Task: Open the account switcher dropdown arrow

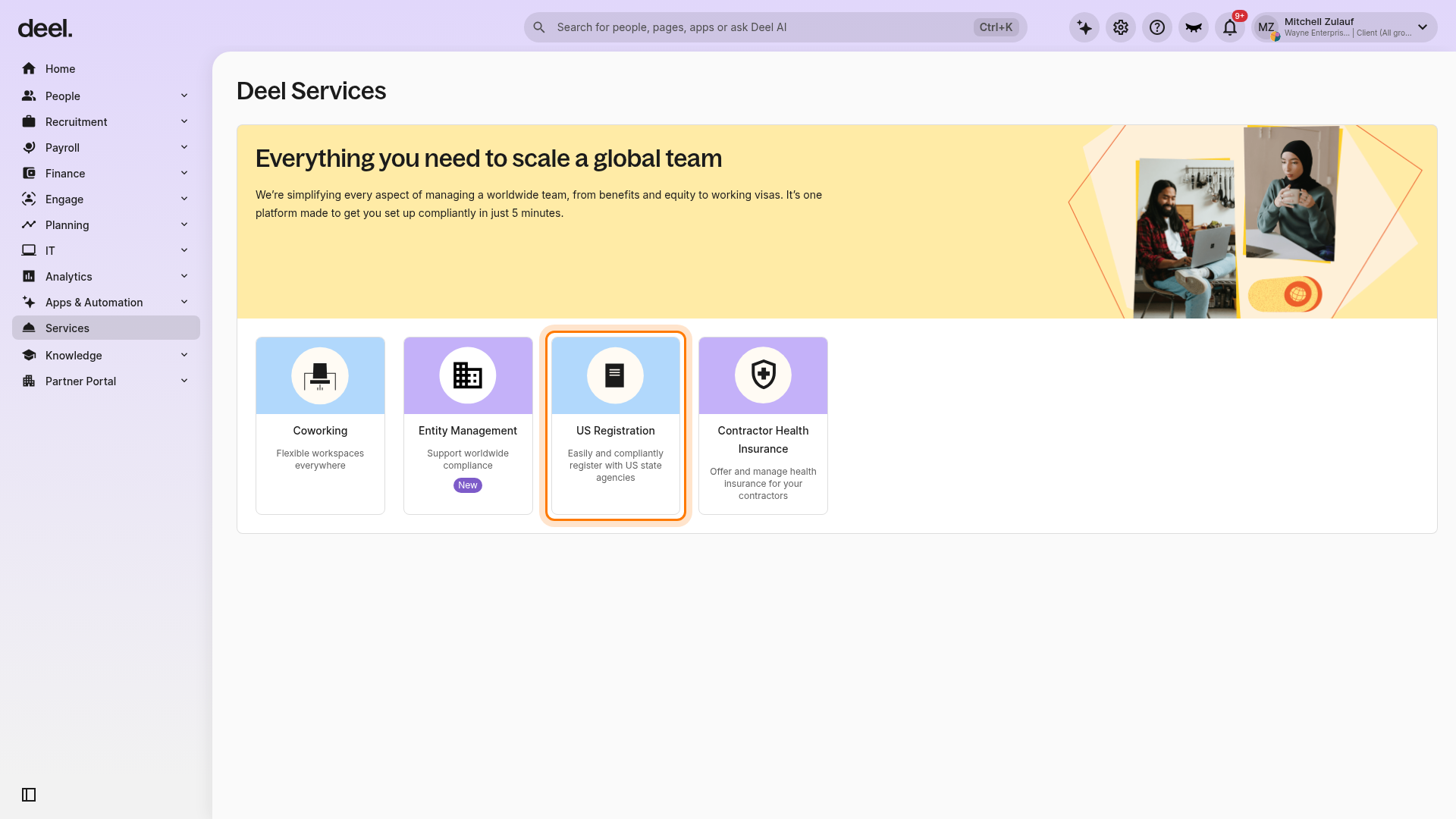Action: (1423, 27)
